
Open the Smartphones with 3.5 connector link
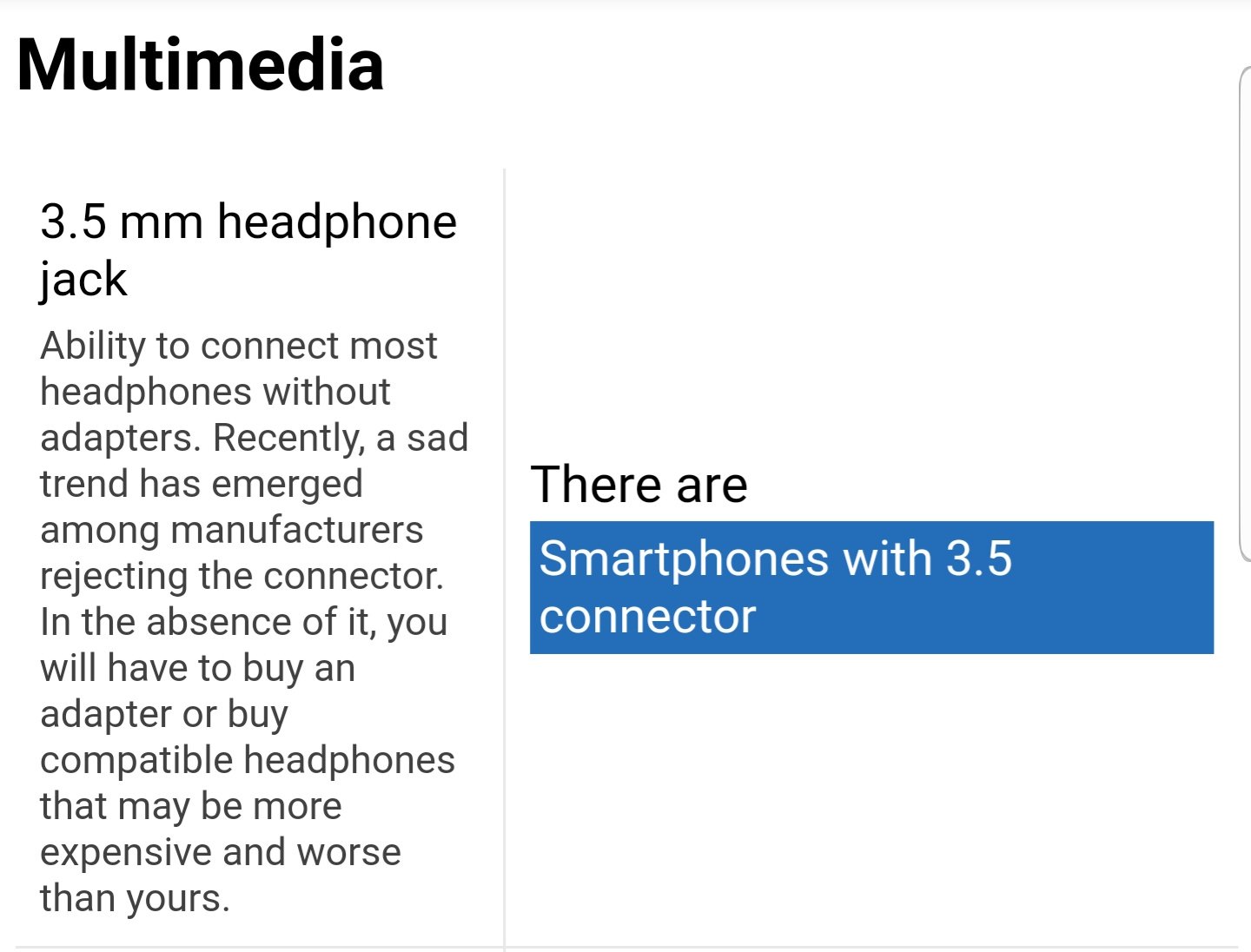(870, 587)
